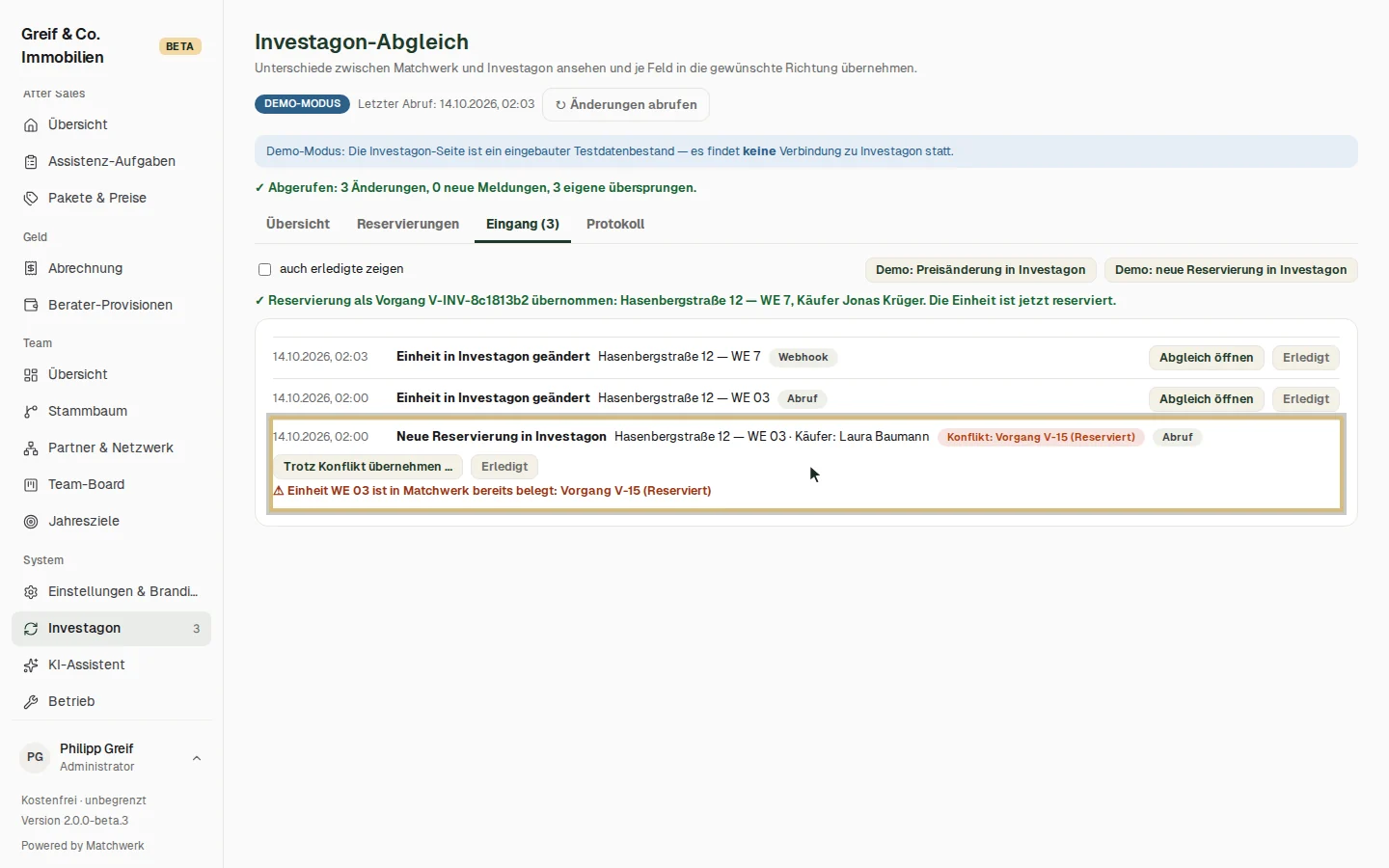Open the wallet icon for Berater-Provisionen

point(31,306)
